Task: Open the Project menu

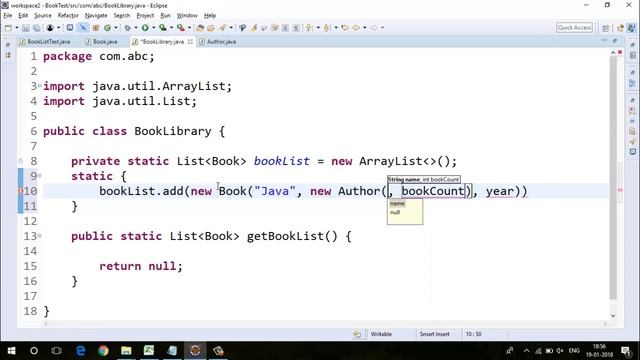Action: (145, 16)
